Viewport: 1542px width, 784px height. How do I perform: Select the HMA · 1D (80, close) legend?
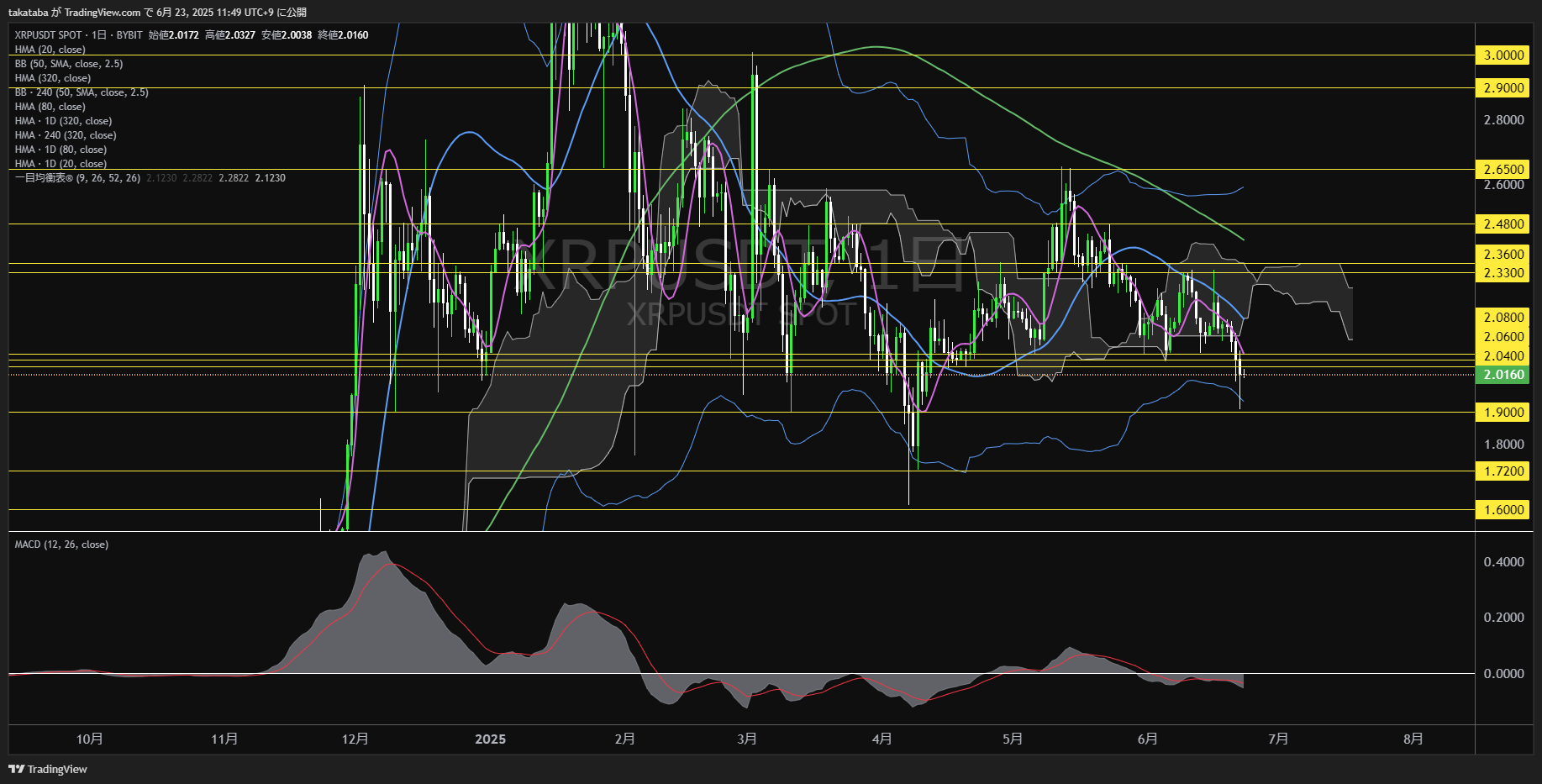61,150
